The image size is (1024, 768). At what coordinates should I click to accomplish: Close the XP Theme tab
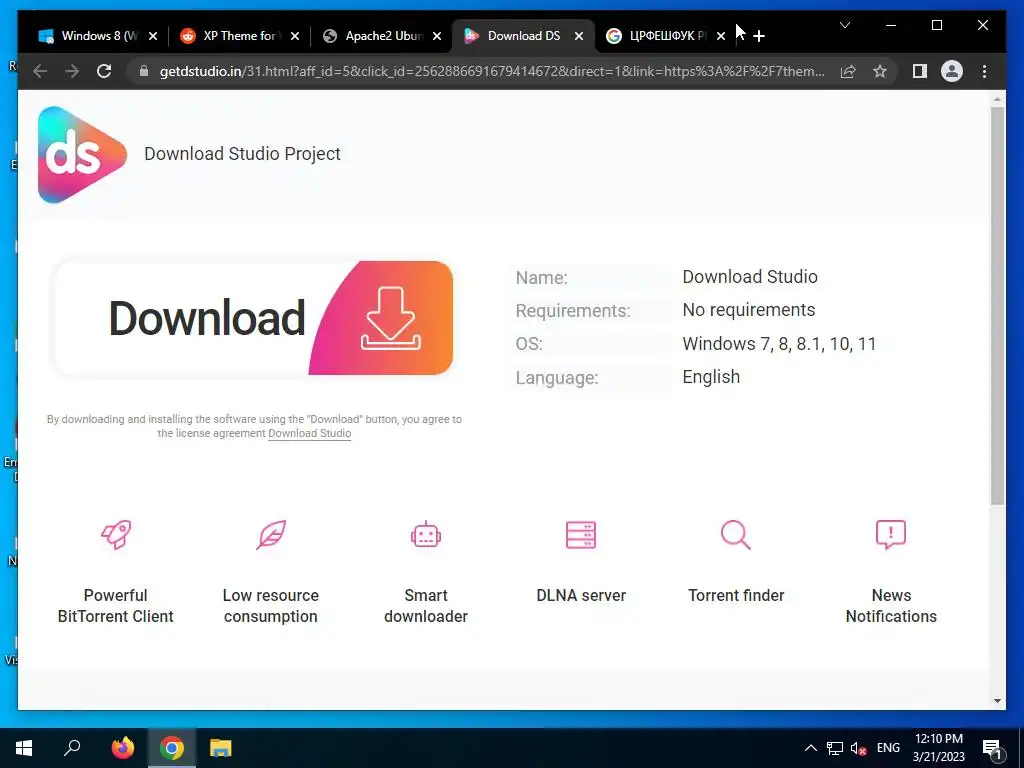tap(295, 36)
